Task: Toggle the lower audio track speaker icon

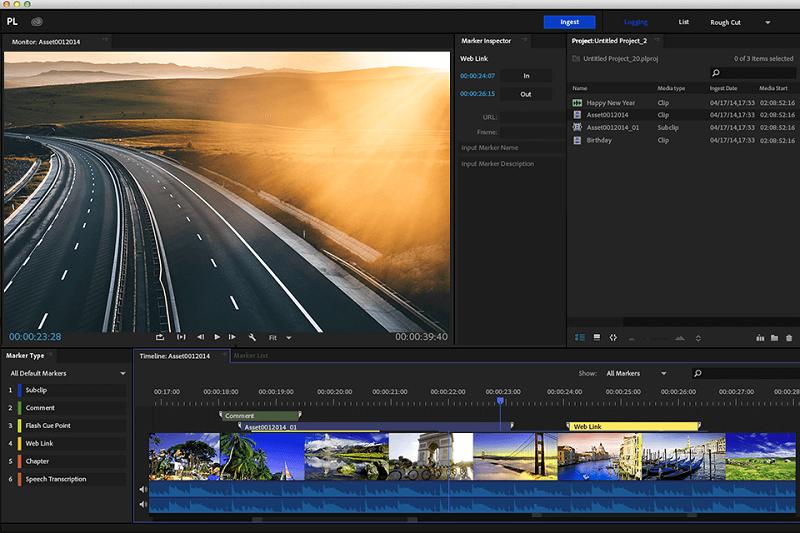Action: (x=143, y=505)
